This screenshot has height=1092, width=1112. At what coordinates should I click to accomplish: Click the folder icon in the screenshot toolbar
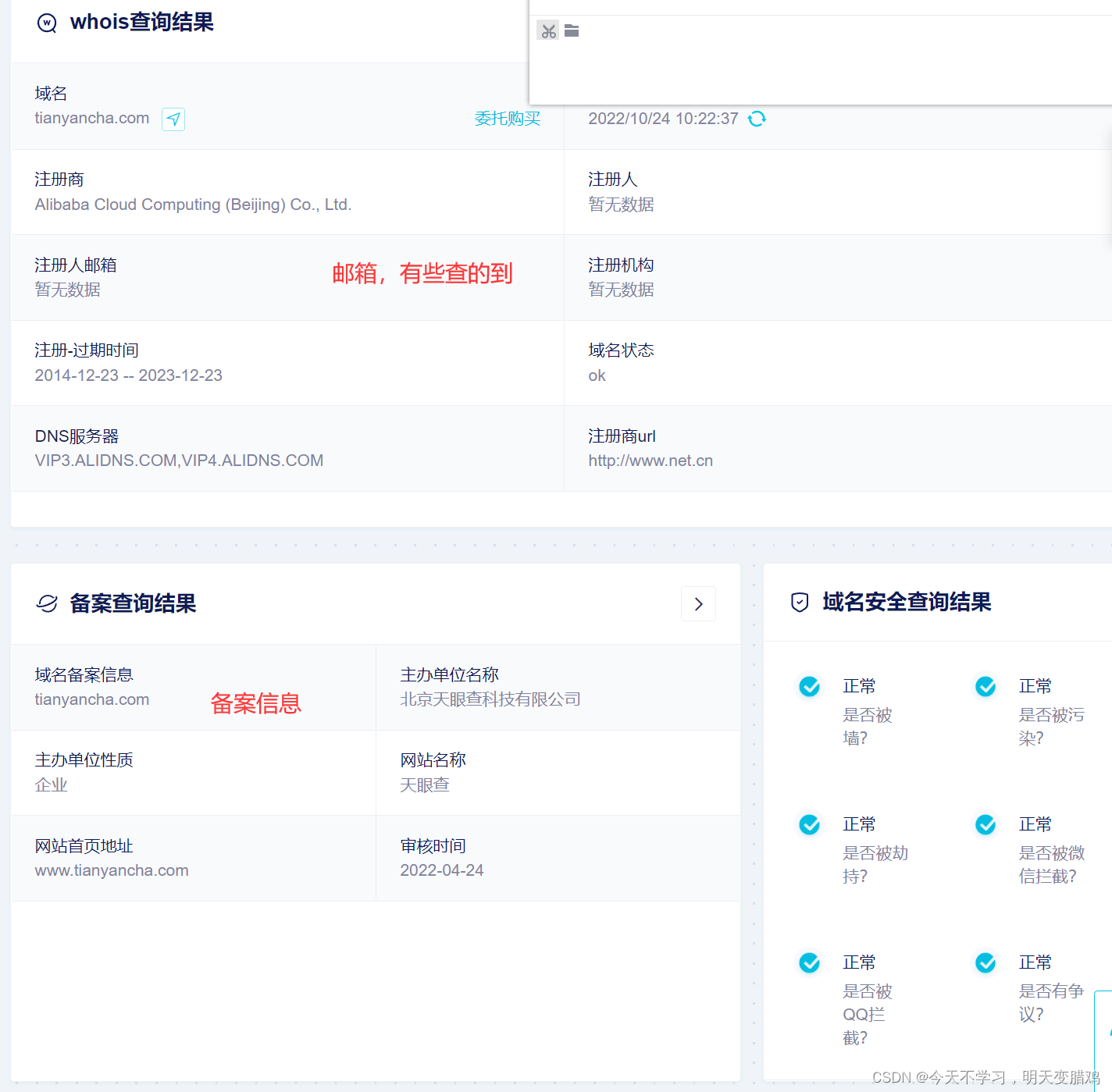tap(571, 30)
